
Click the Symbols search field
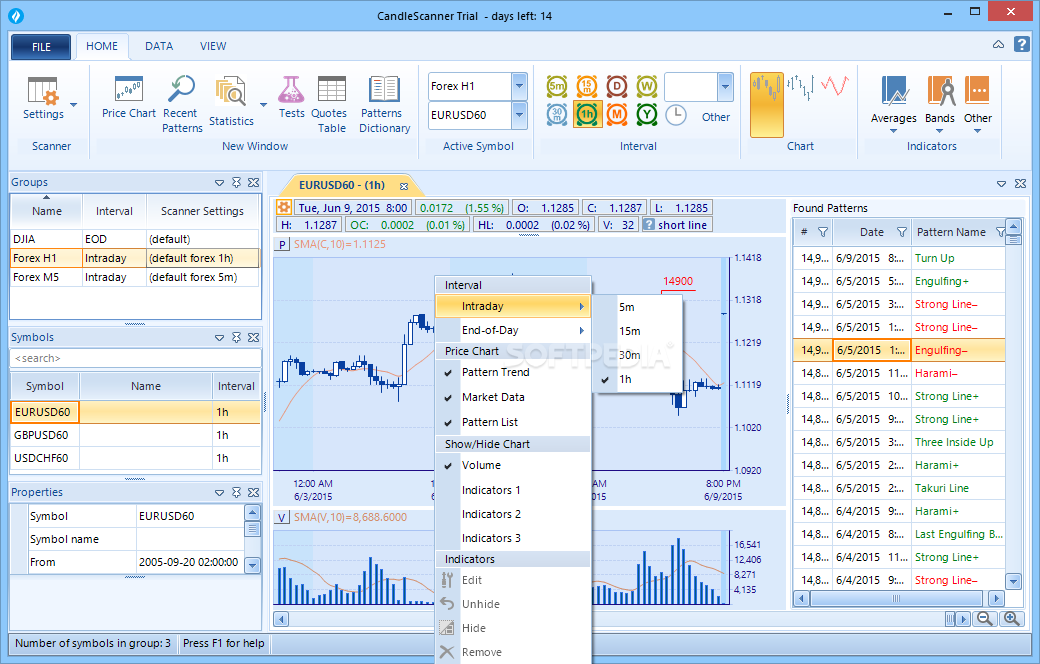click(x=135, y=358)
